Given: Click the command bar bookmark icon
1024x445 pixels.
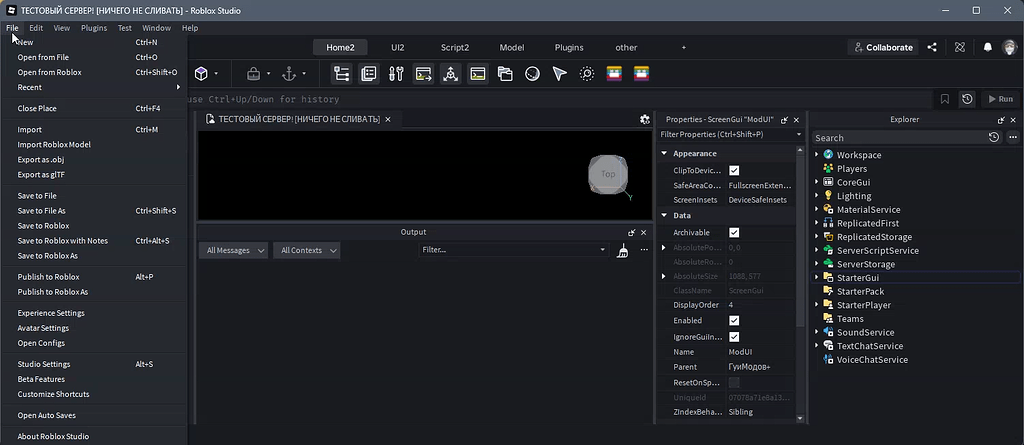Looking at the screenshot, I should pyautogui.click(x=944, y=99).
